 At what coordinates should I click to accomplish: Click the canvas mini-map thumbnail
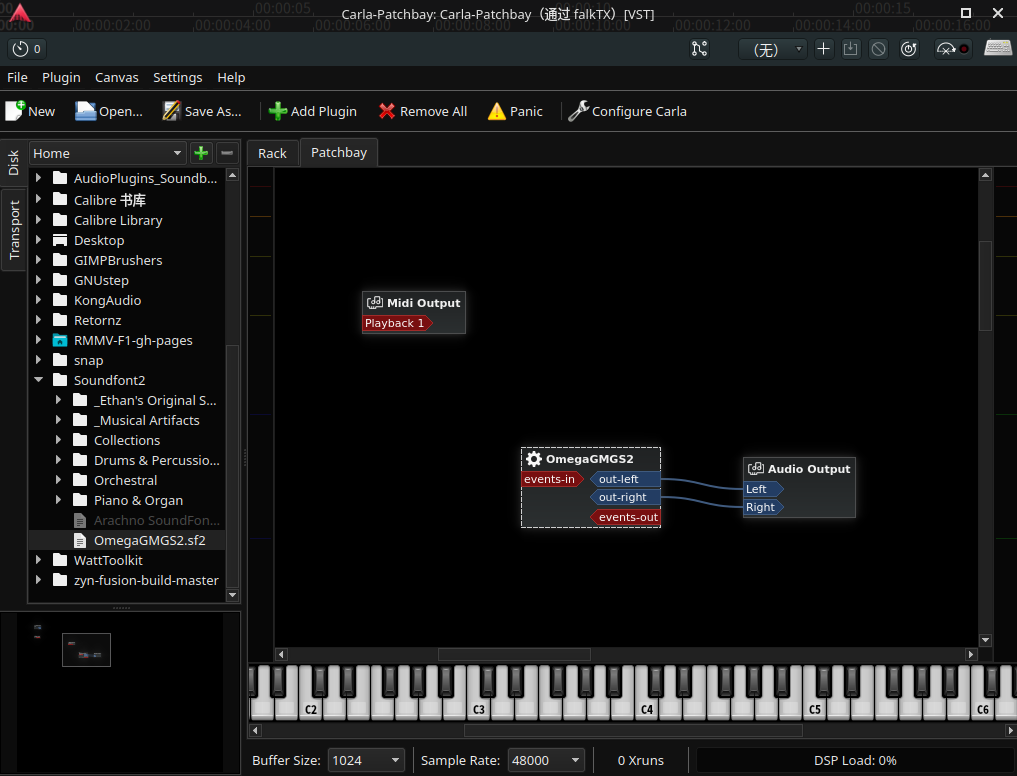[x=86, y=650]
